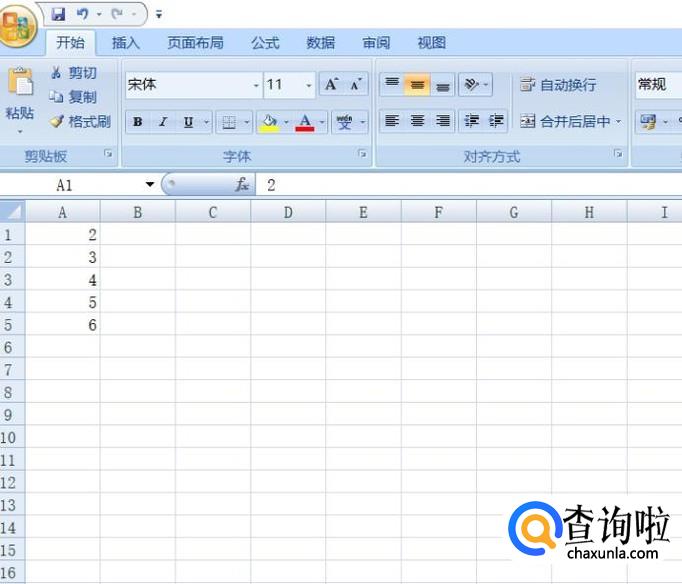Viewport: 682px width, 584px height.
Task: Select the Format Painter (格式刷)
Action: [x=80, y=121]
